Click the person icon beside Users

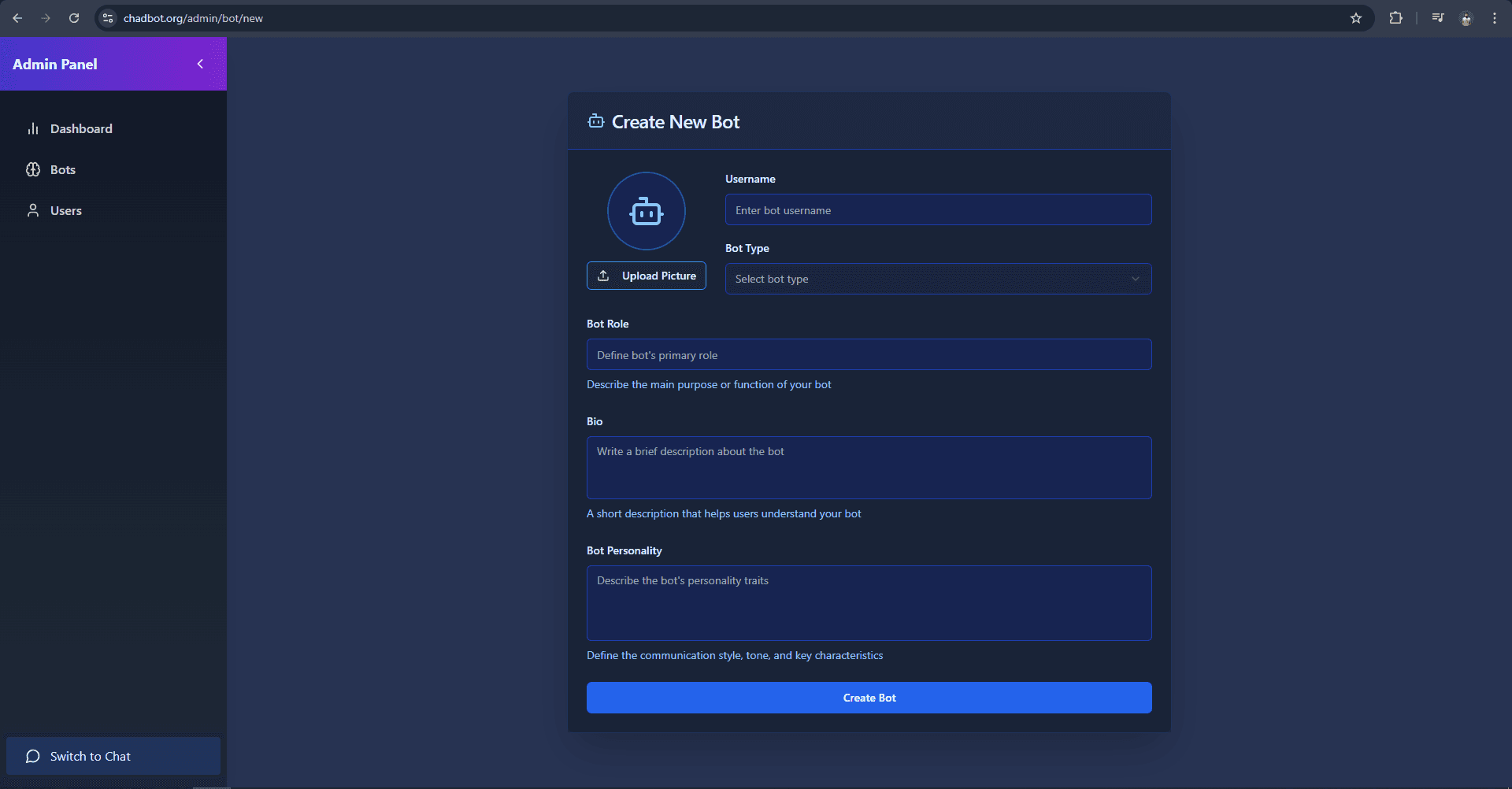(x=33, y=210)
